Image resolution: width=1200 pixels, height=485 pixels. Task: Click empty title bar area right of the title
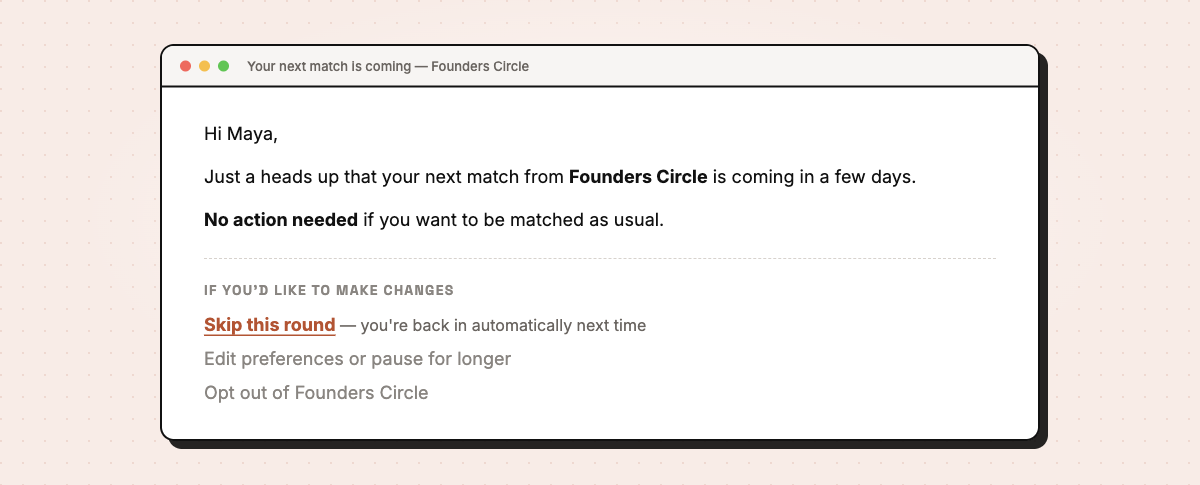pyautogui.click(x=780, y=67)
